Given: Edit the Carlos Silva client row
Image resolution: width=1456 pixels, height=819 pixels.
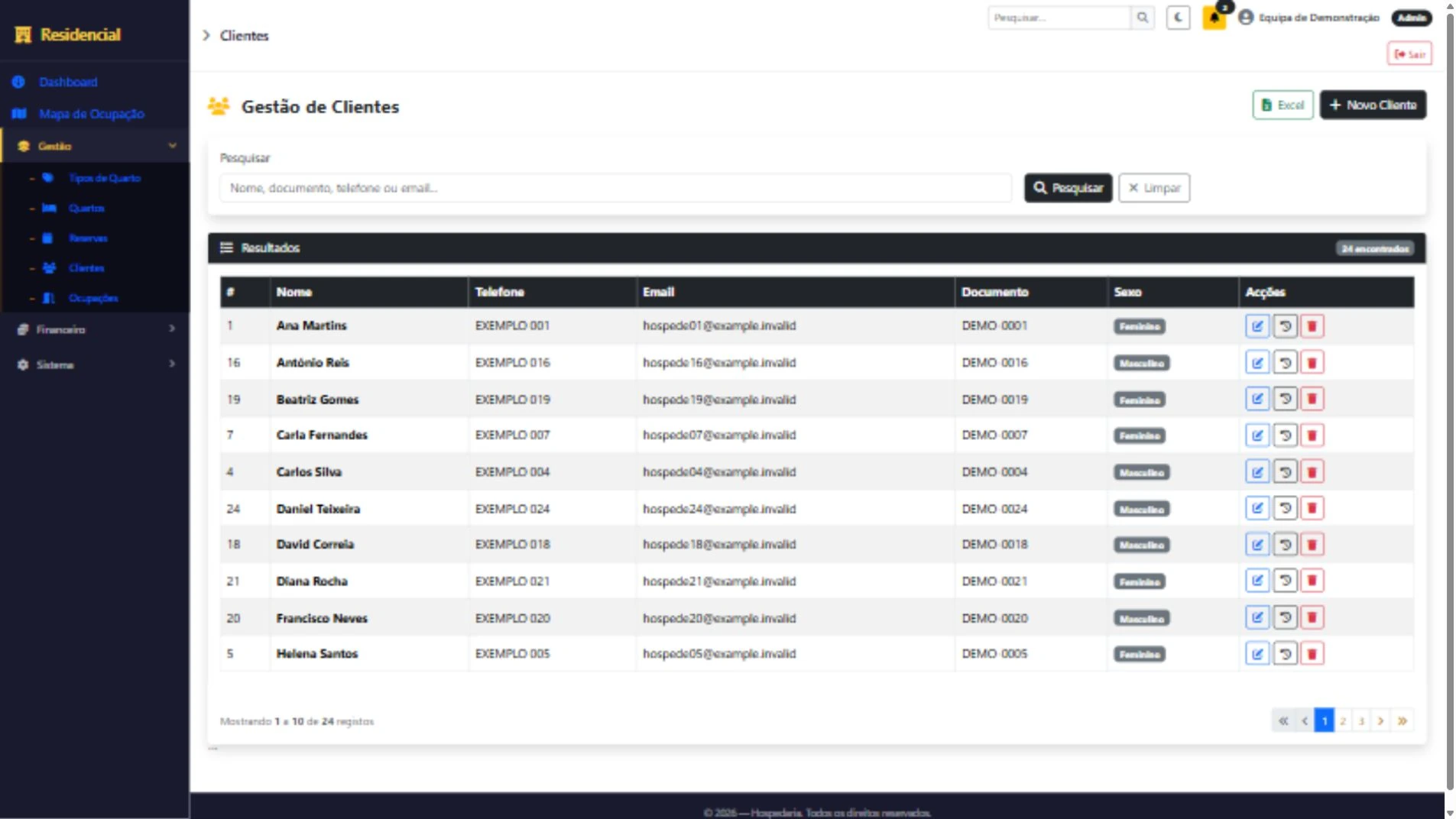Looking at the screenshot, I should (x=1257, y=472).
